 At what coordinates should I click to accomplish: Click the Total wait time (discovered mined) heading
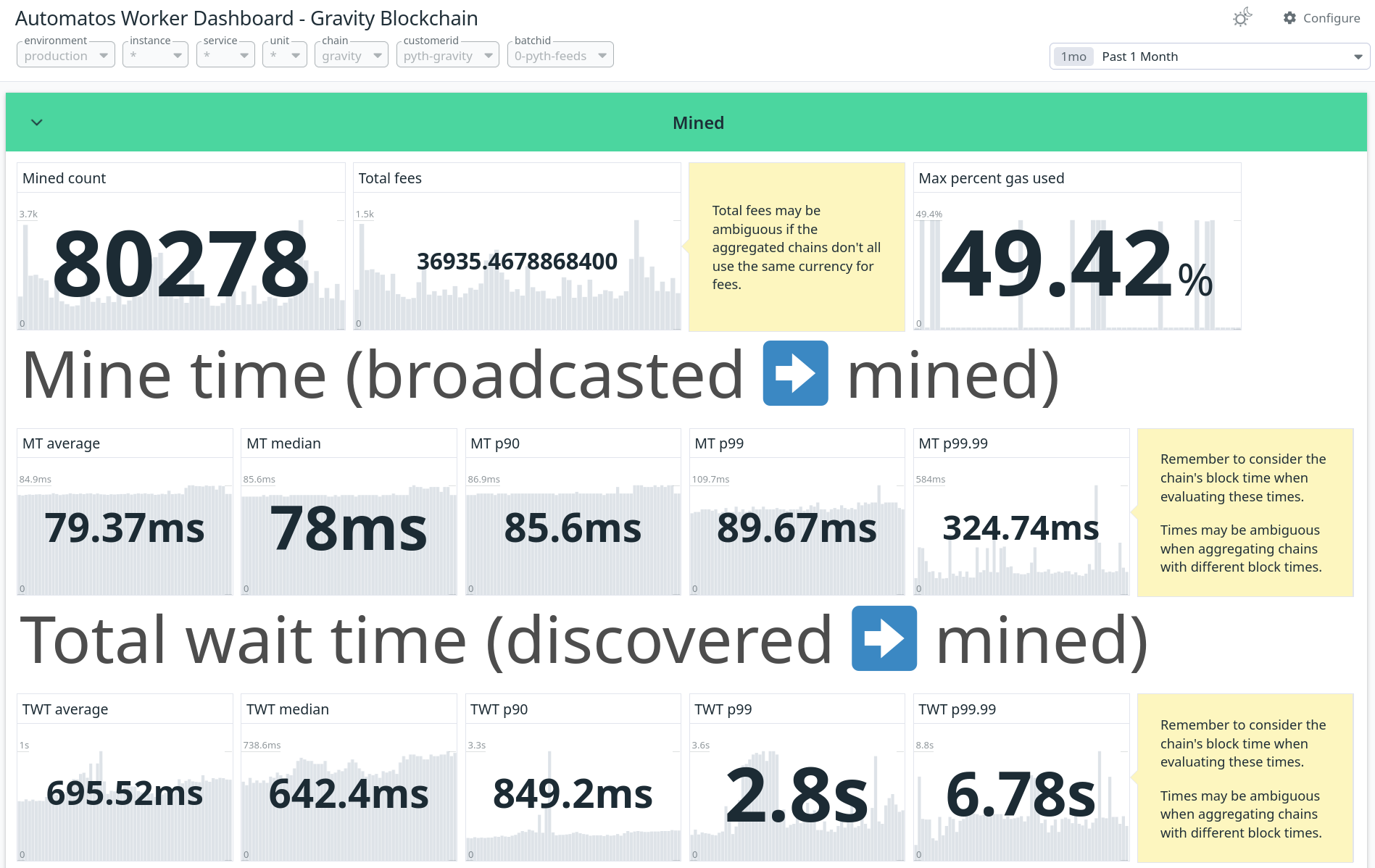tap(584, 640)
